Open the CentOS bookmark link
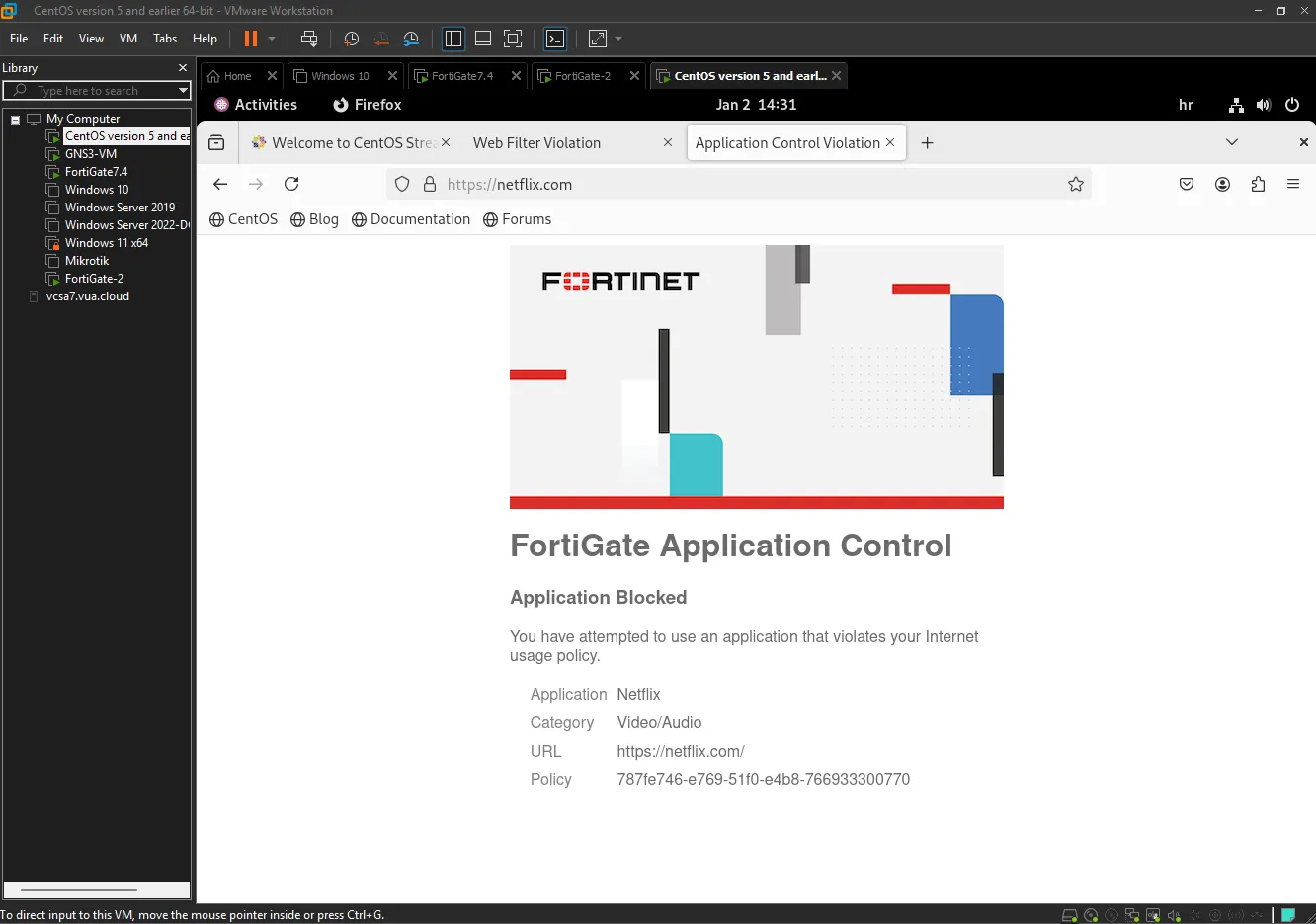Viewport: 1316px width, 924px height. pyautogui.click(x=243, y=219)
